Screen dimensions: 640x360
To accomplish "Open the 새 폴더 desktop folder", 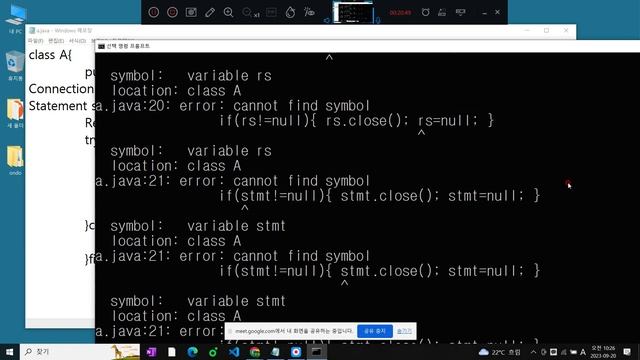I will [x=15, y=113].
